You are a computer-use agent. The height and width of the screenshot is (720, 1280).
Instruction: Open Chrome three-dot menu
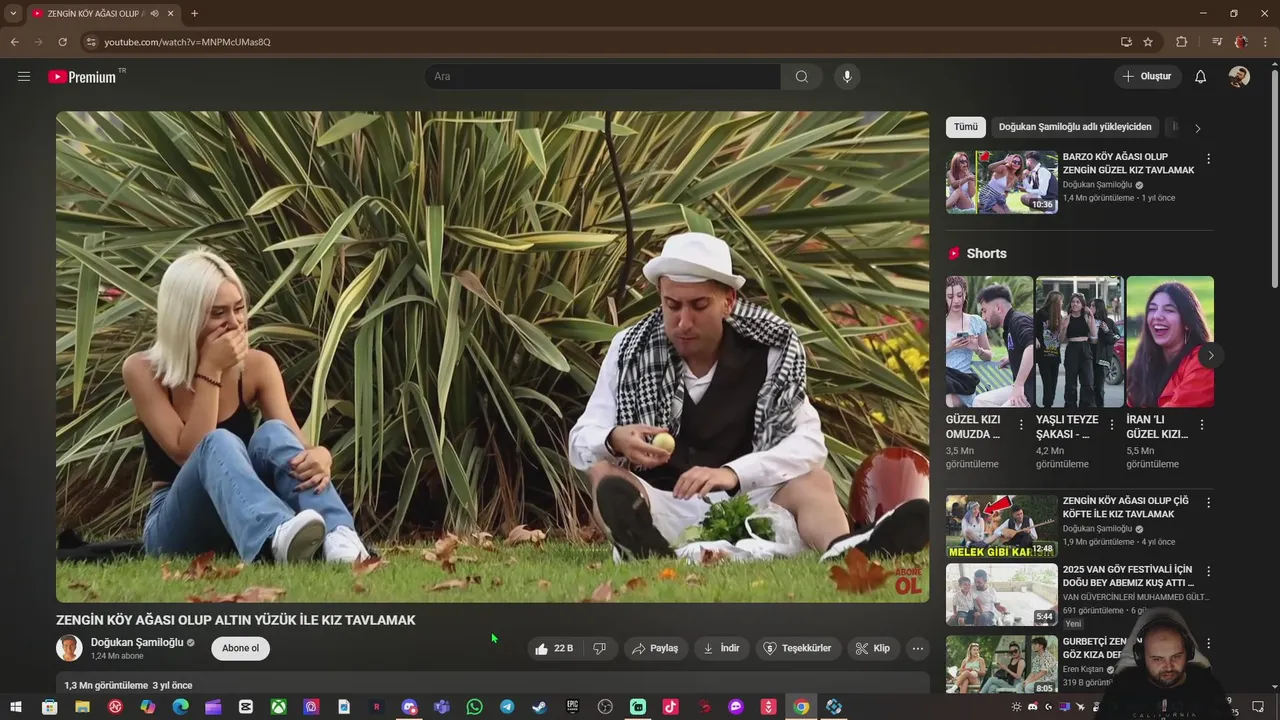(1265, 42)
